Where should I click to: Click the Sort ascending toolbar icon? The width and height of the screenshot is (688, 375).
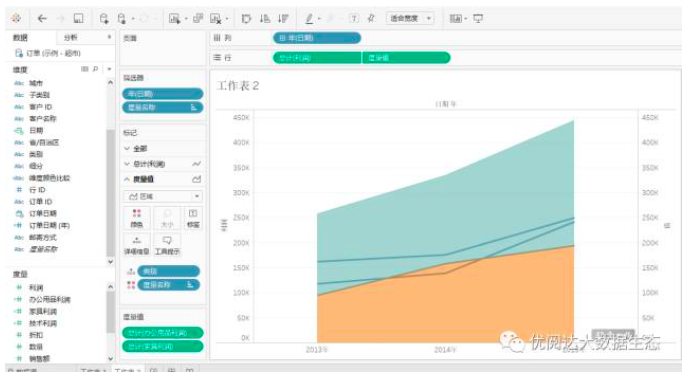click(265, 18)
